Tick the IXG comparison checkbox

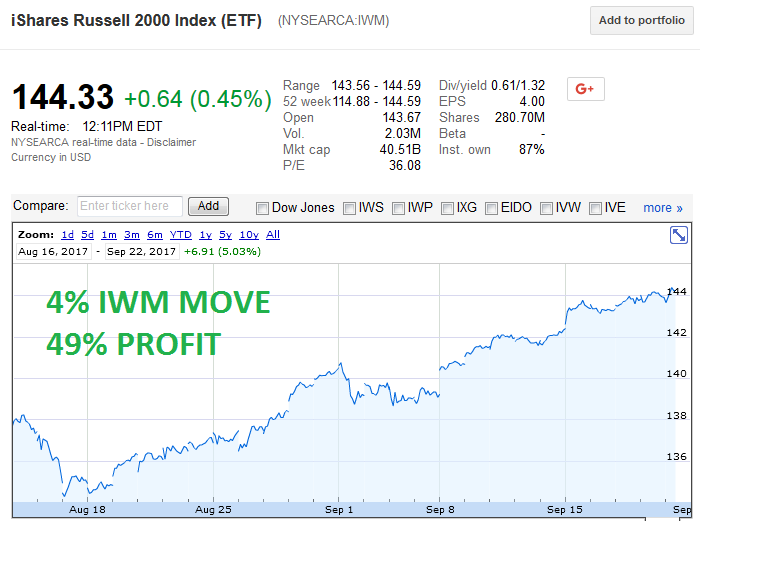pyautogui.click(x=448, y=208)
